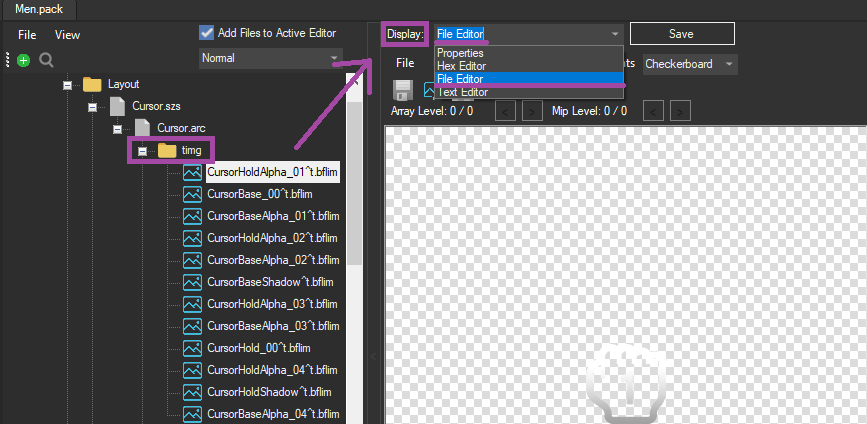This screenshot has width=867, height=424.
Task: Choose Properties from the Display list
Action: pyautogui.click(x=461, y=53)
